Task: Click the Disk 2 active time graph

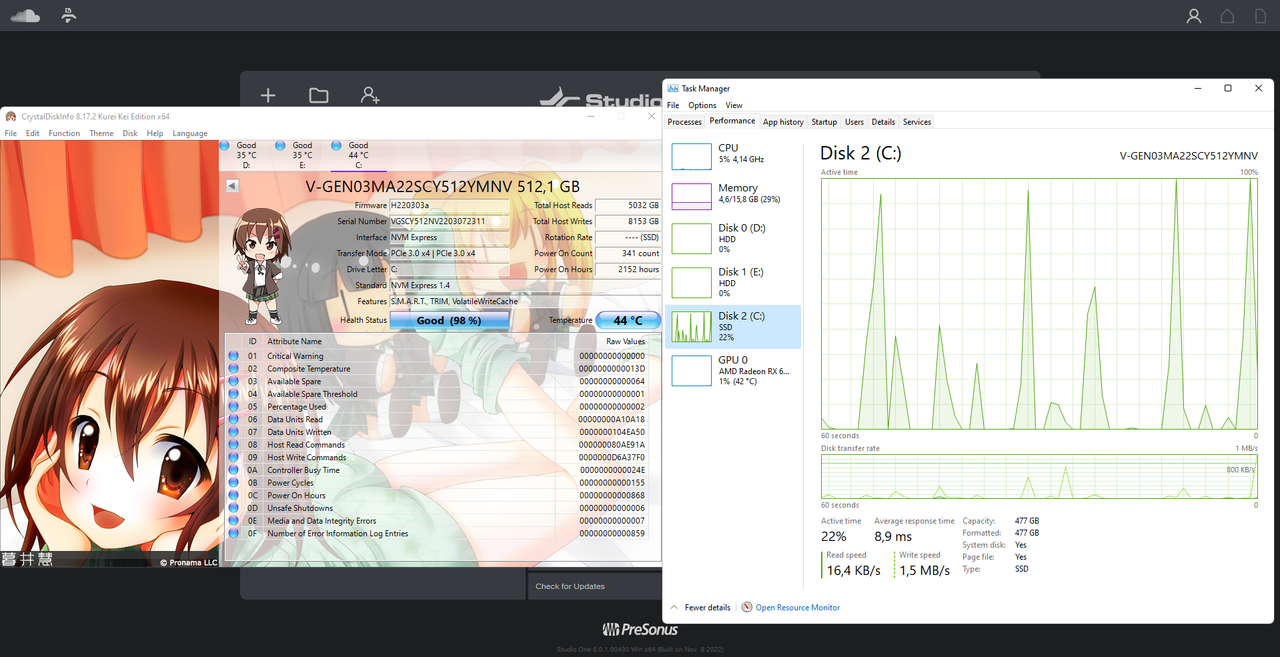Action: 1039,304
